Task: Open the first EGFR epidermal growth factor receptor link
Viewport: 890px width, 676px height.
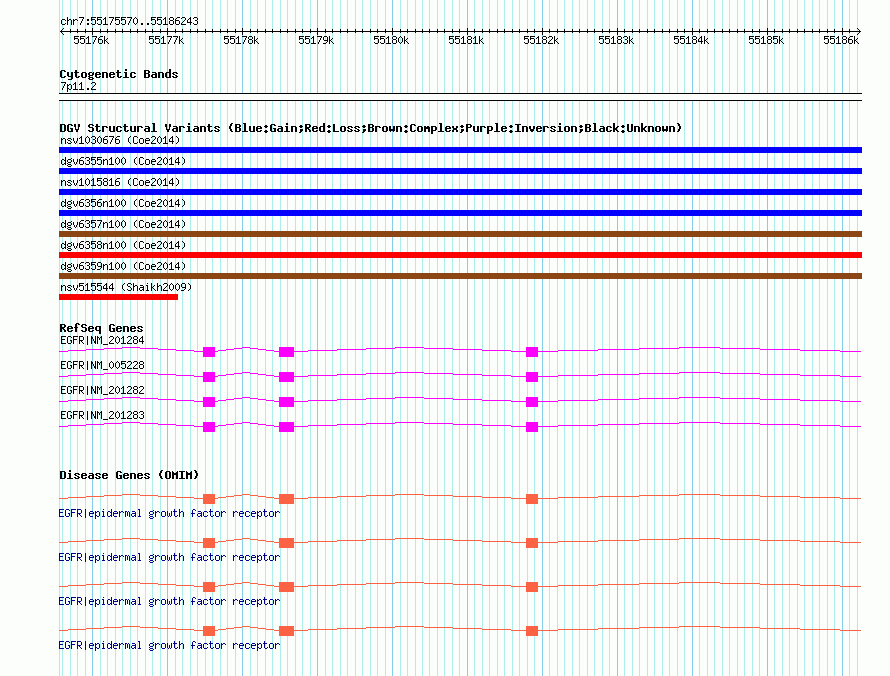Action: tap(169, 514)
